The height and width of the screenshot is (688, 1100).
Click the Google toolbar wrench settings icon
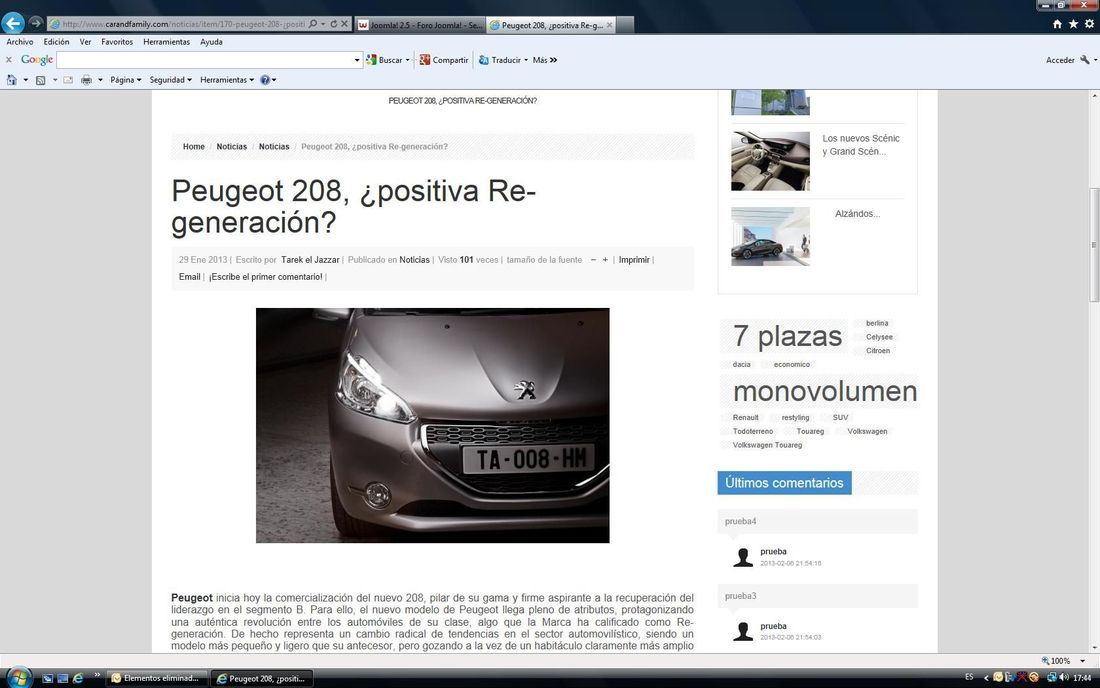coord(1085,60)
